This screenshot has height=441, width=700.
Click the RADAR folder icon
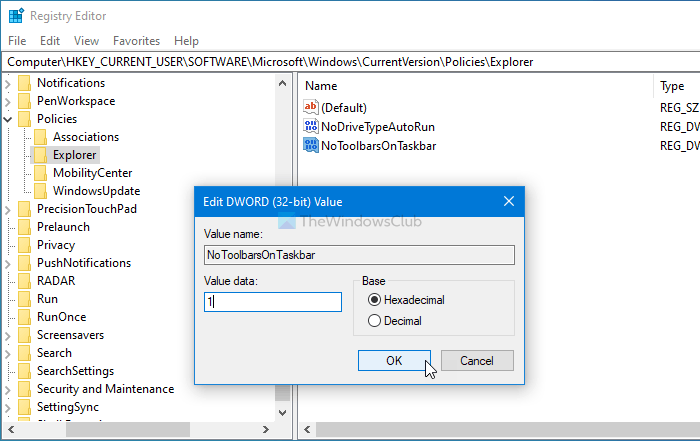pyautogui.click(x=25, y=281)
